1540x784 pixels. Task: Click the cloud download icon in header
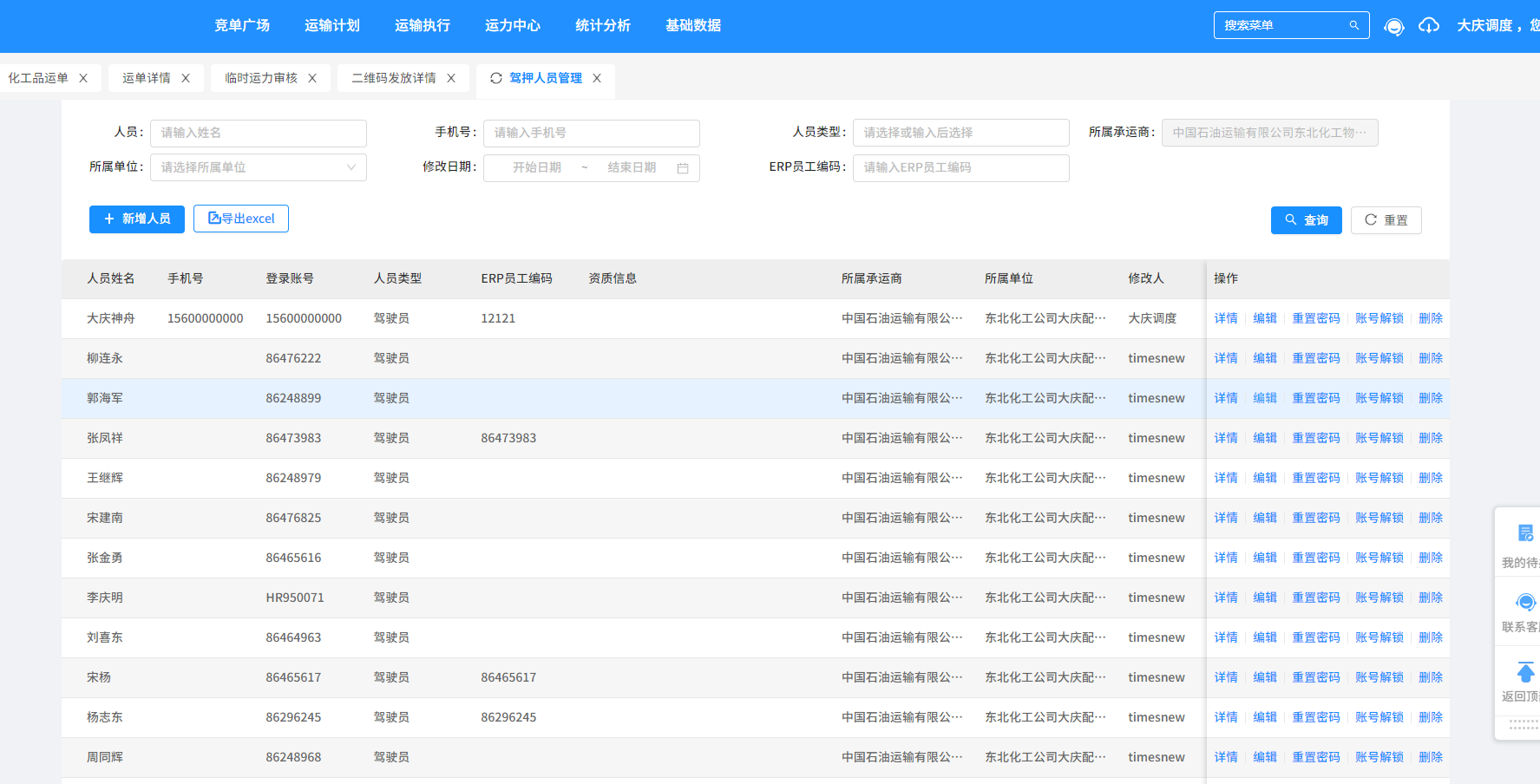(1429, 26)
